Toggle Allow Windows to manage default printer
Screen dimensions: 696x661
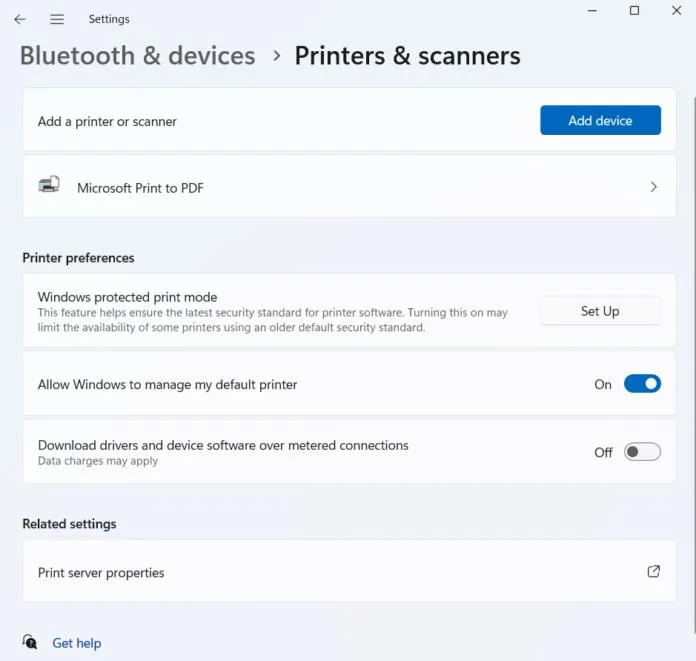tap(642, 384)
